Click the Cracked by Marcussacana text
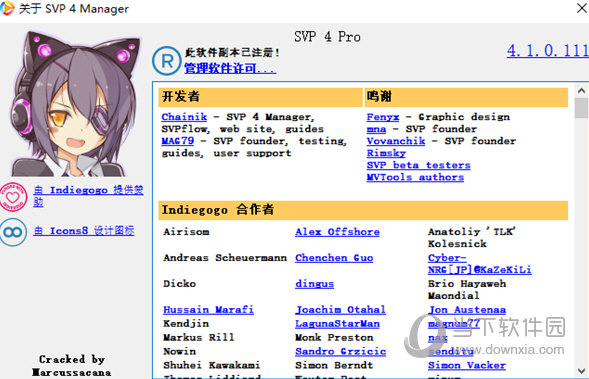 (x=71, y=366)
